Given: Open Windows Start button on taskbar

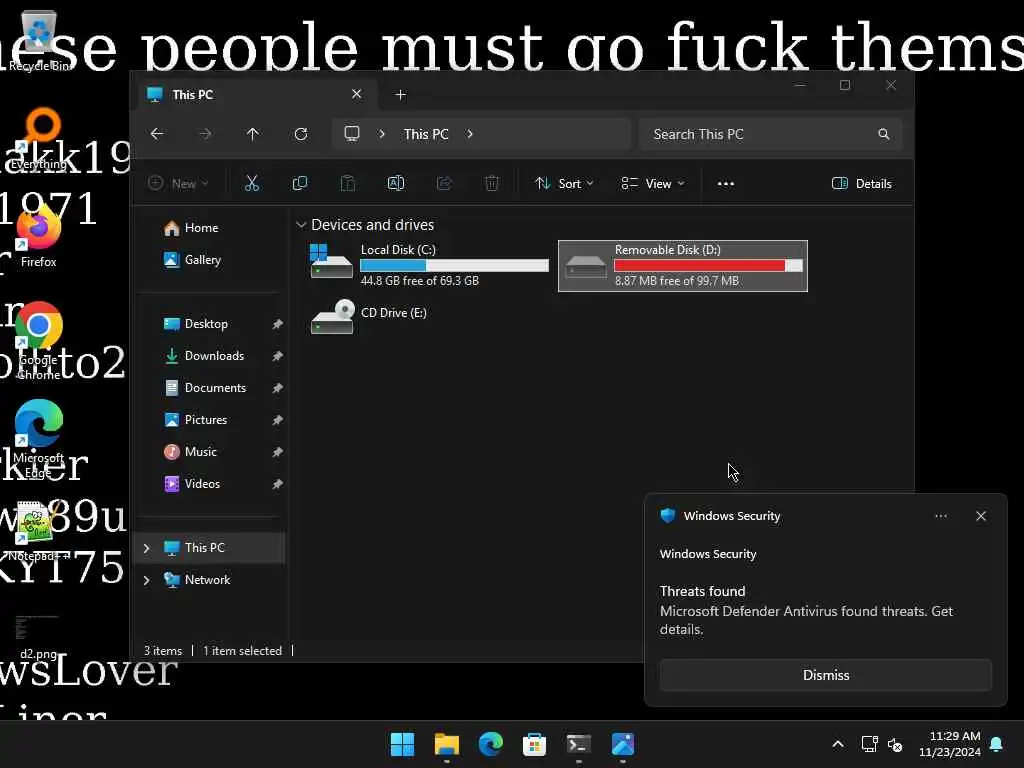Looking at the screenshot, I should click(x=402, y=744).
